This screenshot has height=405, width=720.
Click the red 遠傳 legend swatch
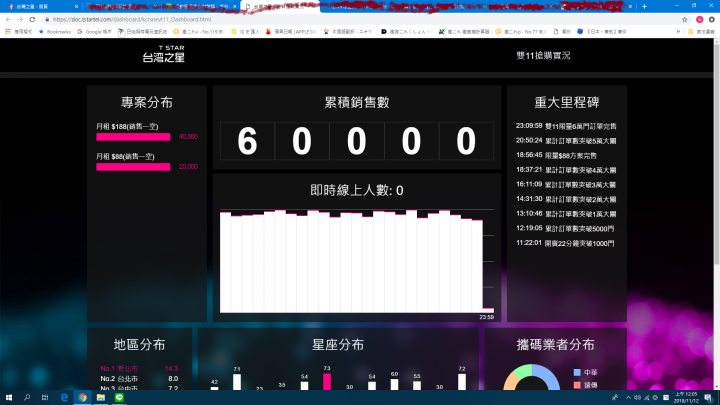(577, 385)
